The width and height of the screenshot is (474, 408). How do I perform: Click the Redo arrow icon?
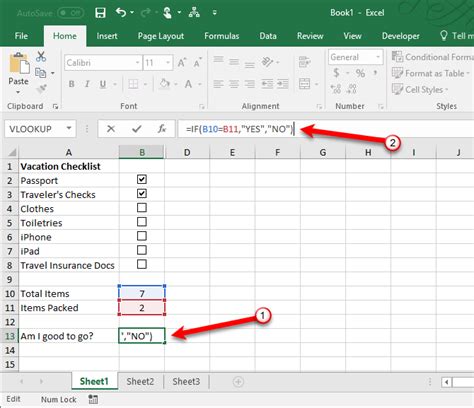coord(145,13)
